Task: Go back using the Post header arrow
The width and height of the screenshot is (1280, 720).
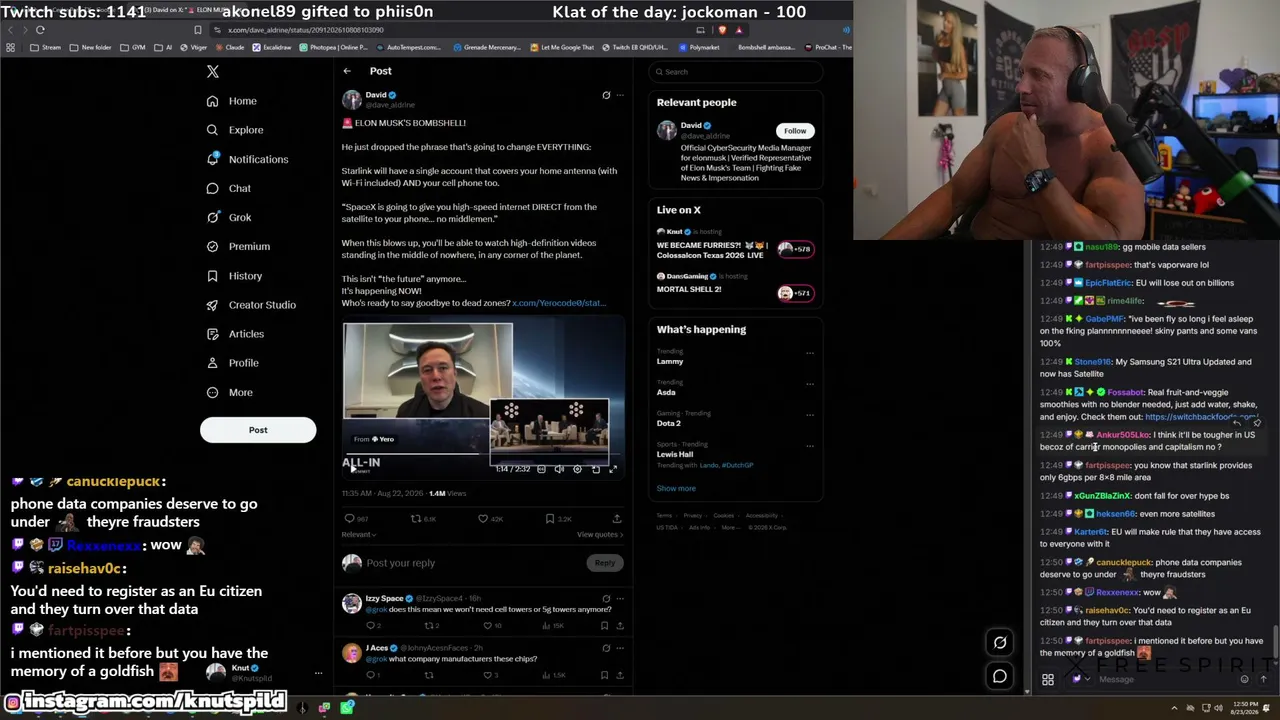Action: [x=347, y=71]
